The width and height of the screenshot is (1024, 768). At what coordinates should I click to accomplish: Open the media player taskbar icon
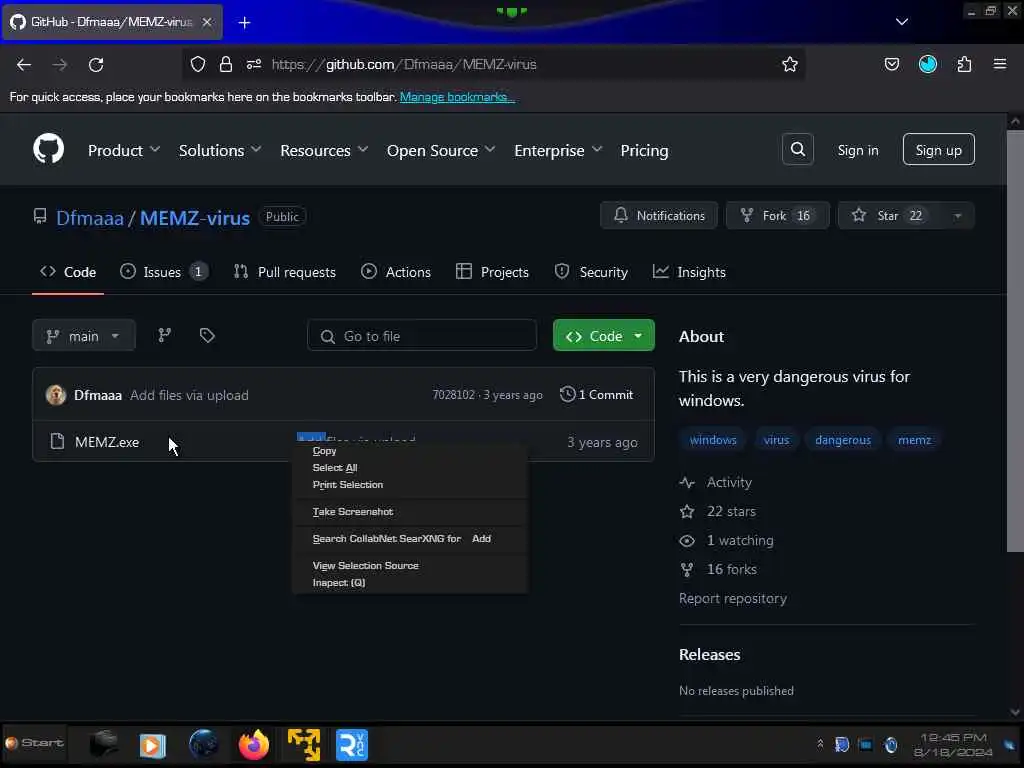(x=152, y=745)
